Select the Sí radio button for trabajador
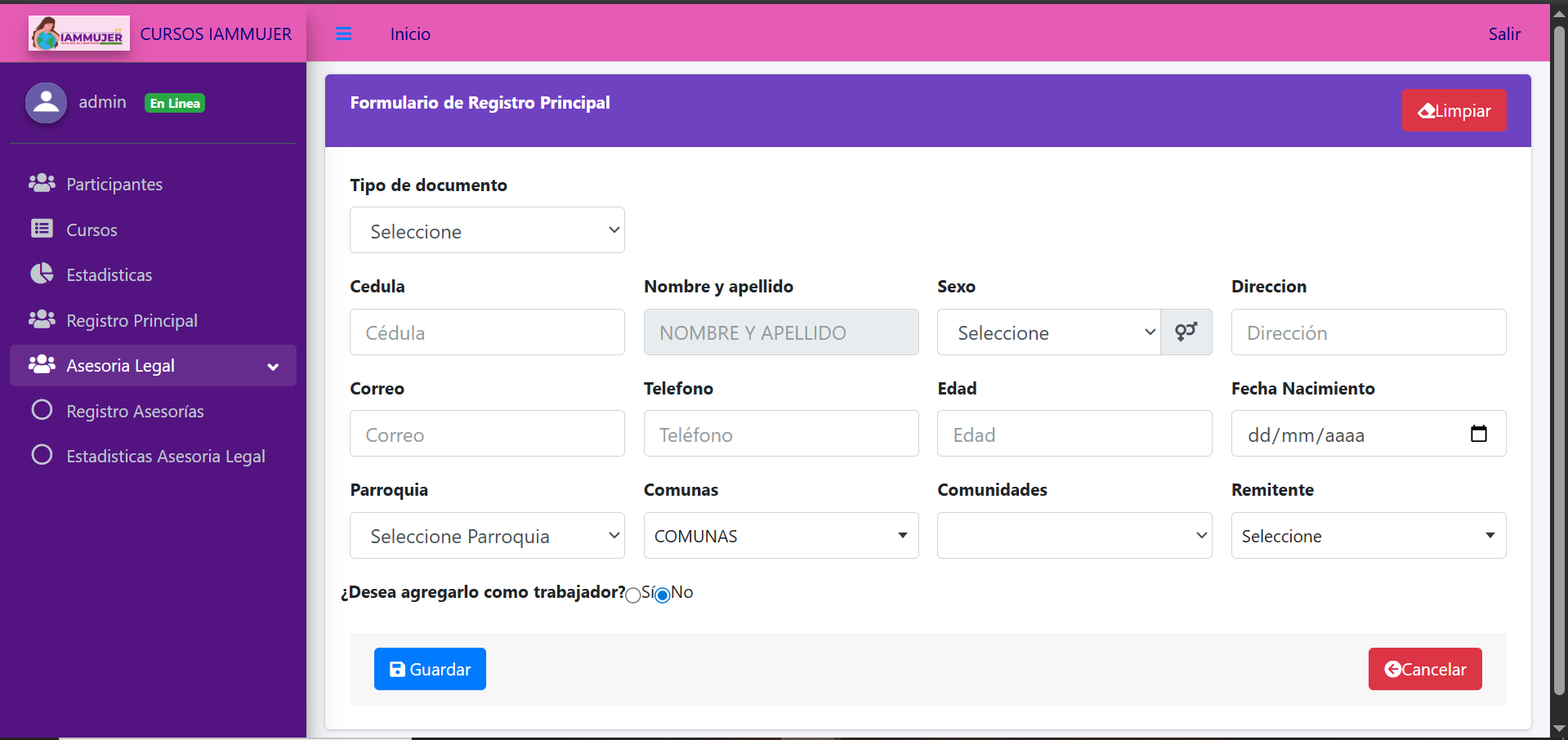Screen dimensions: 1568x740 (x=633, y=595)
